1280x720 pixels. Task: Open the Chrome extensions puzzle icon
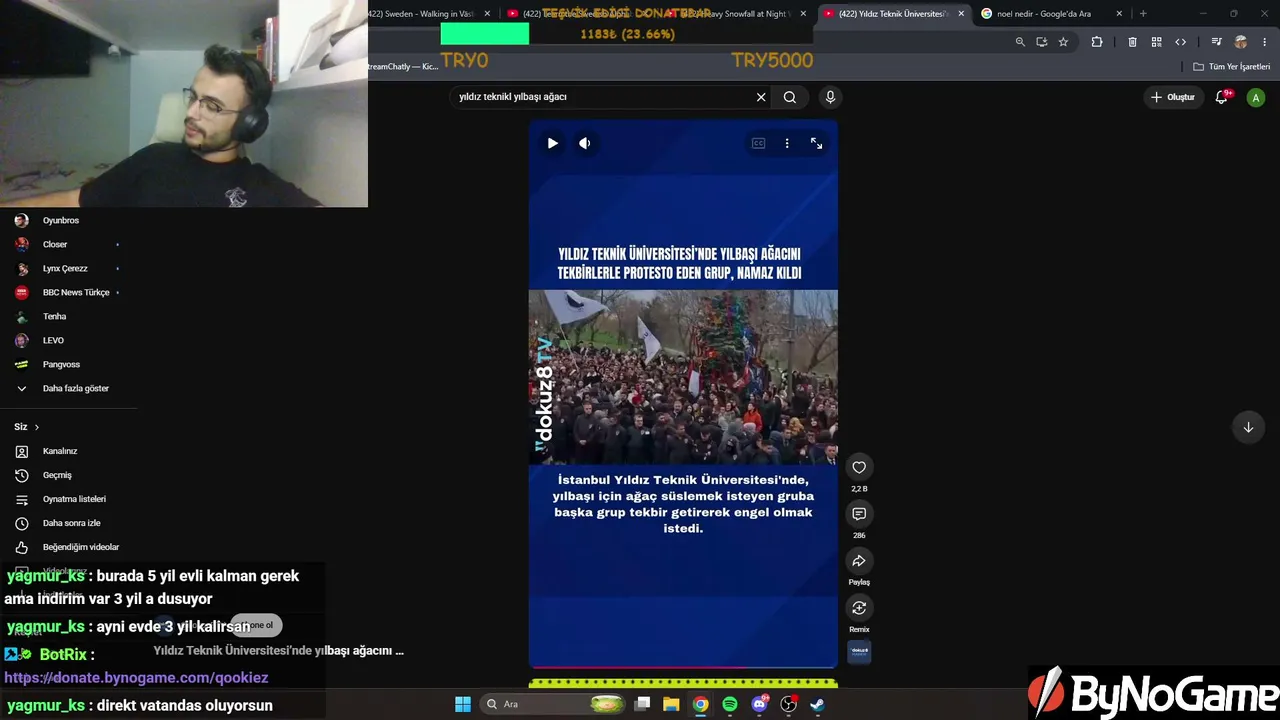(1097, 42)
